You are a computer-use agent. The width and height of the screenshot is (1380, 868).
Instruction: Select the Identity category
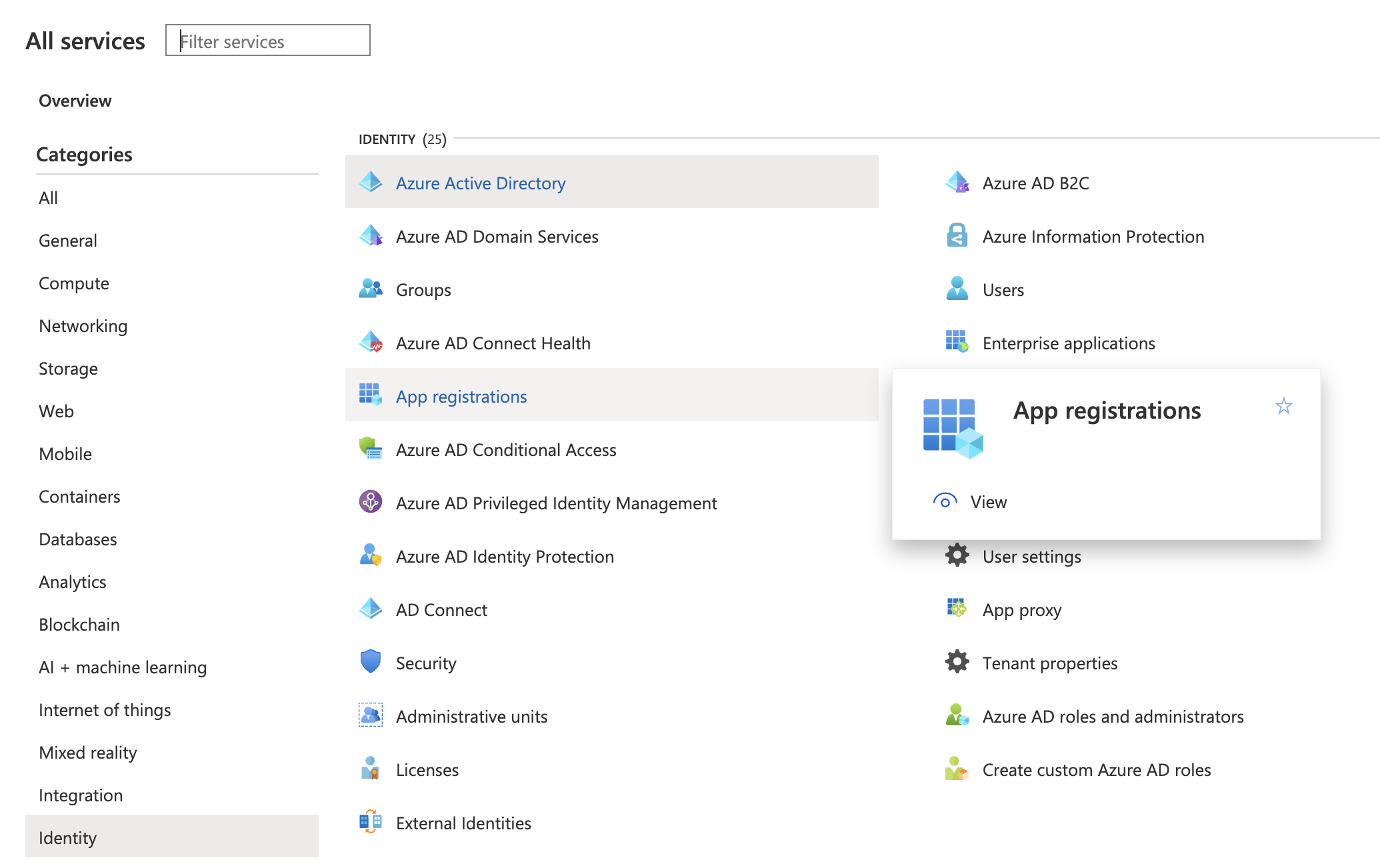[68, 837]
